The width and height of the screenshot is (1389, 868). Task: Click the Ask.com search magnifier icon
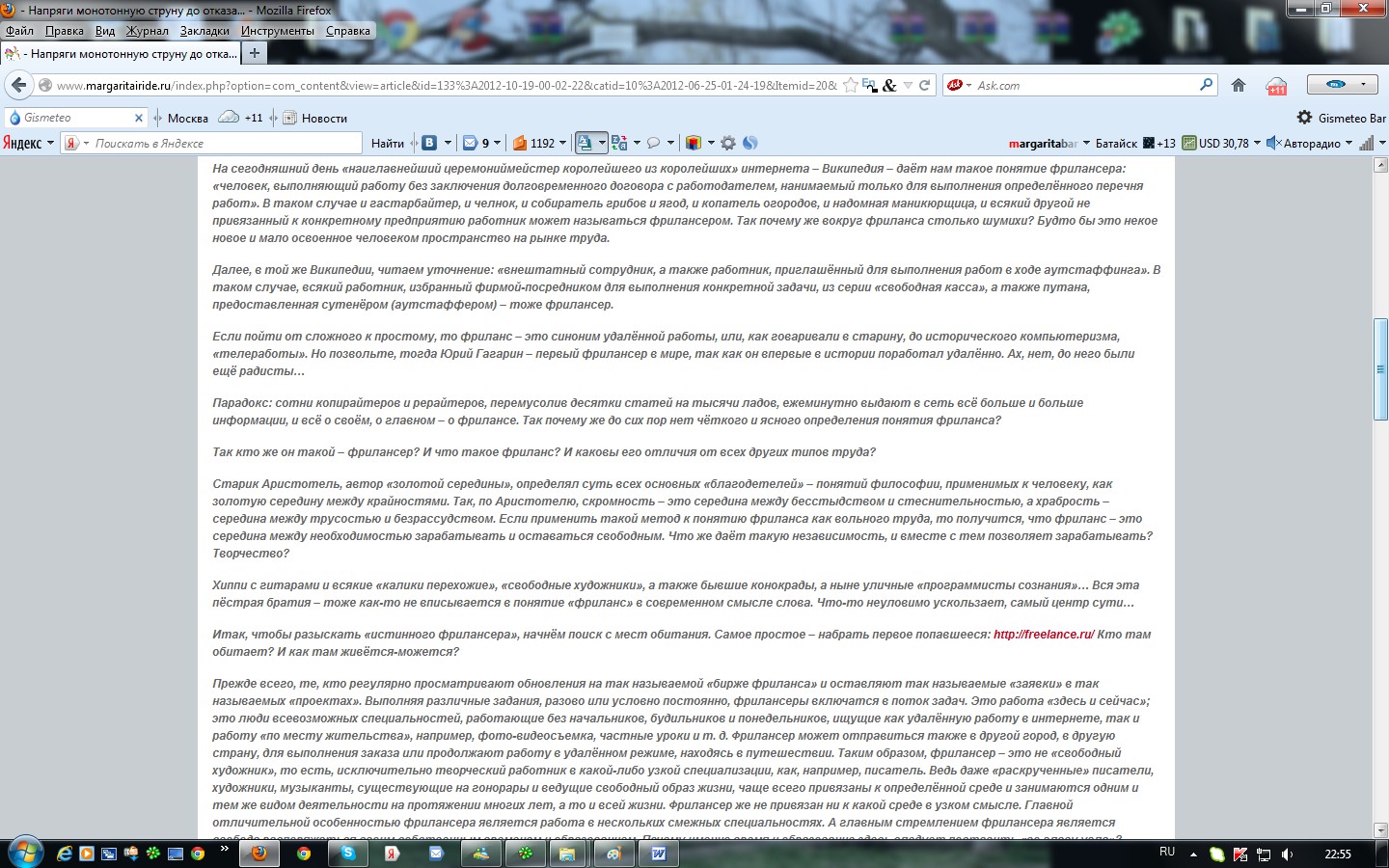tap(1206, 85)
